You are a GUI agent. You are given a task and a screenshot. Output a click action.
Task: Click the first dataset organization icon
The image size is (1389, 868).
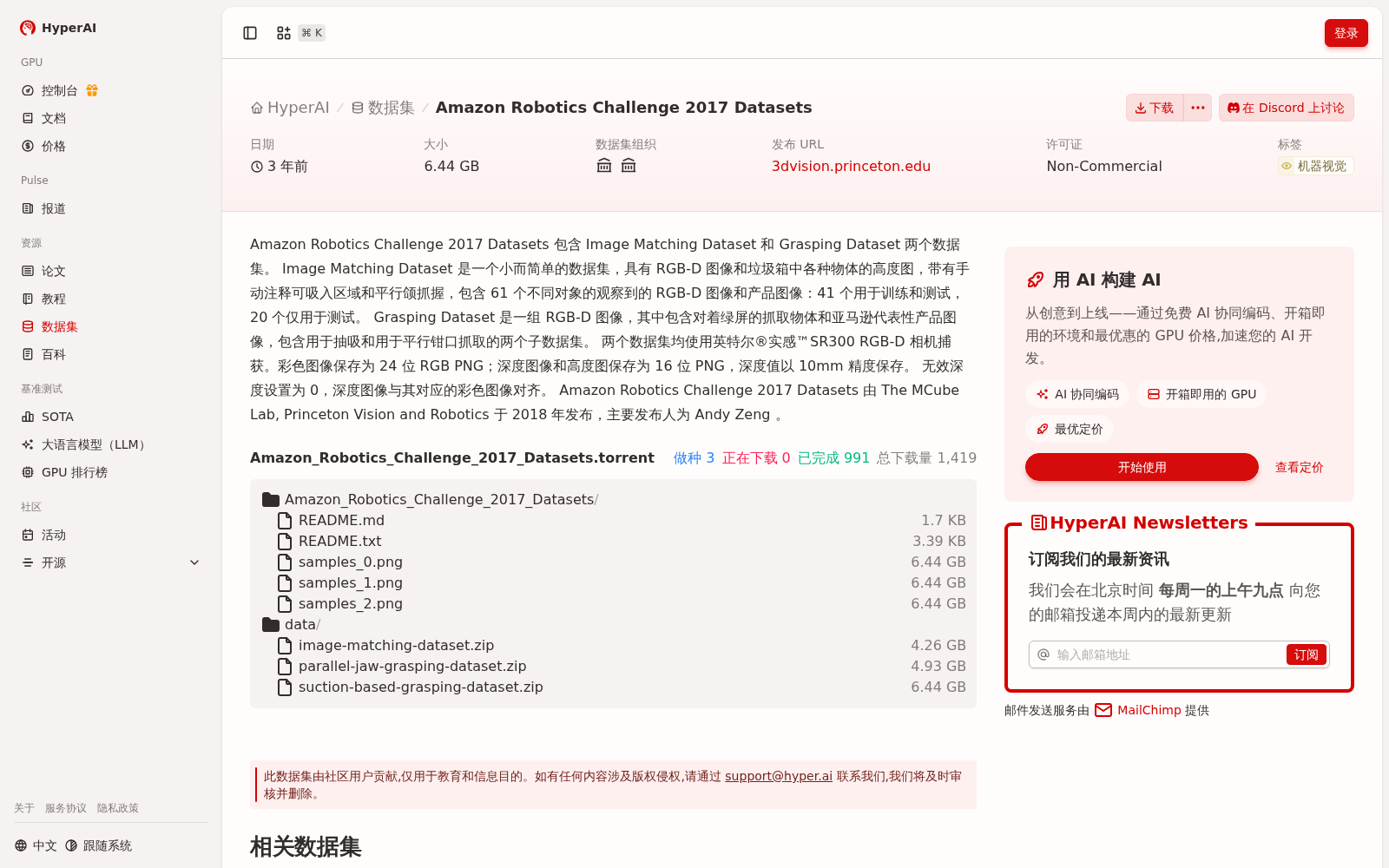click(604, 166)
